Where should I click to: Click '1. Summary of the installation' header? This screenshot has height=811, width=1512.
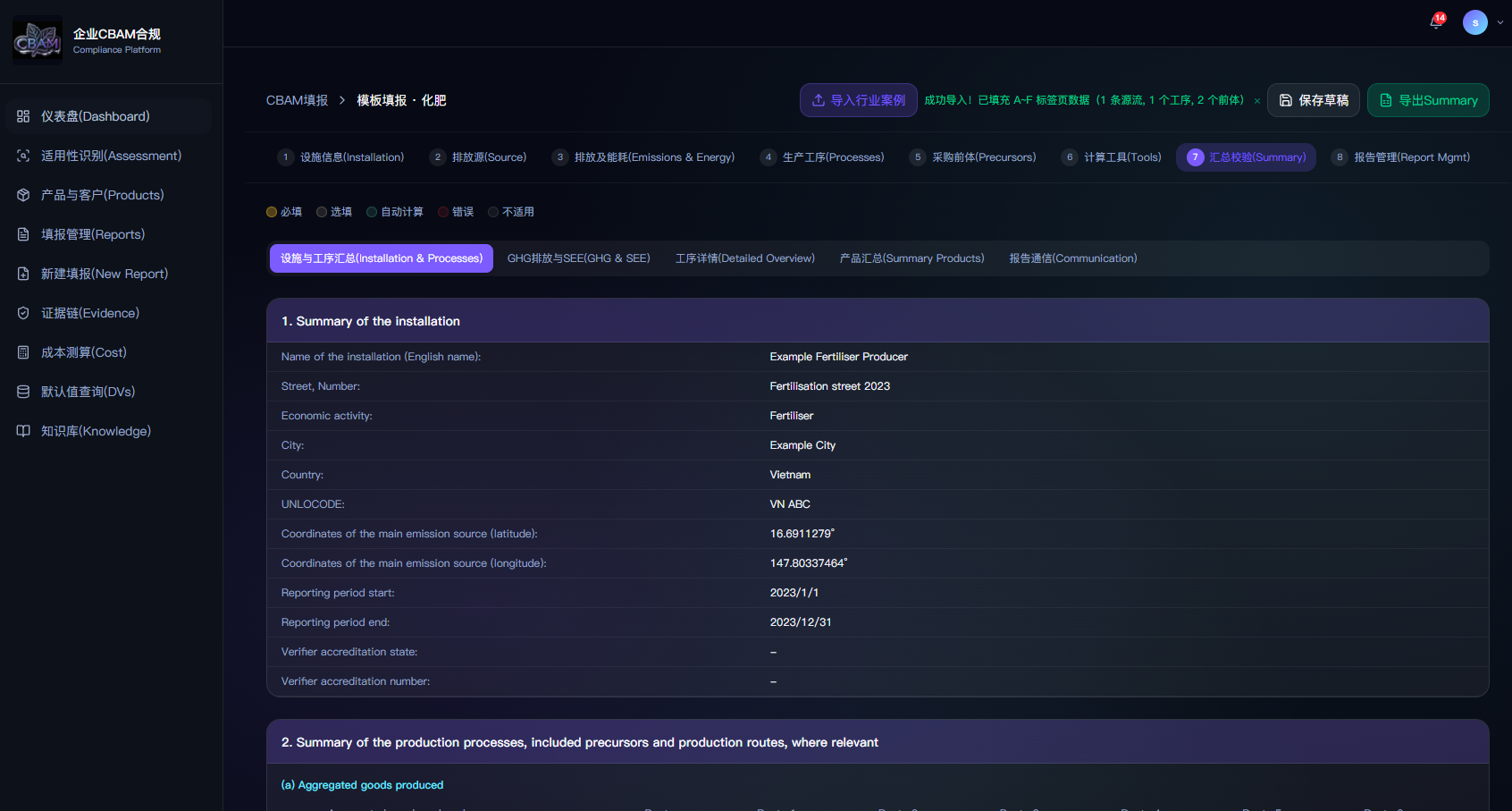371,321
